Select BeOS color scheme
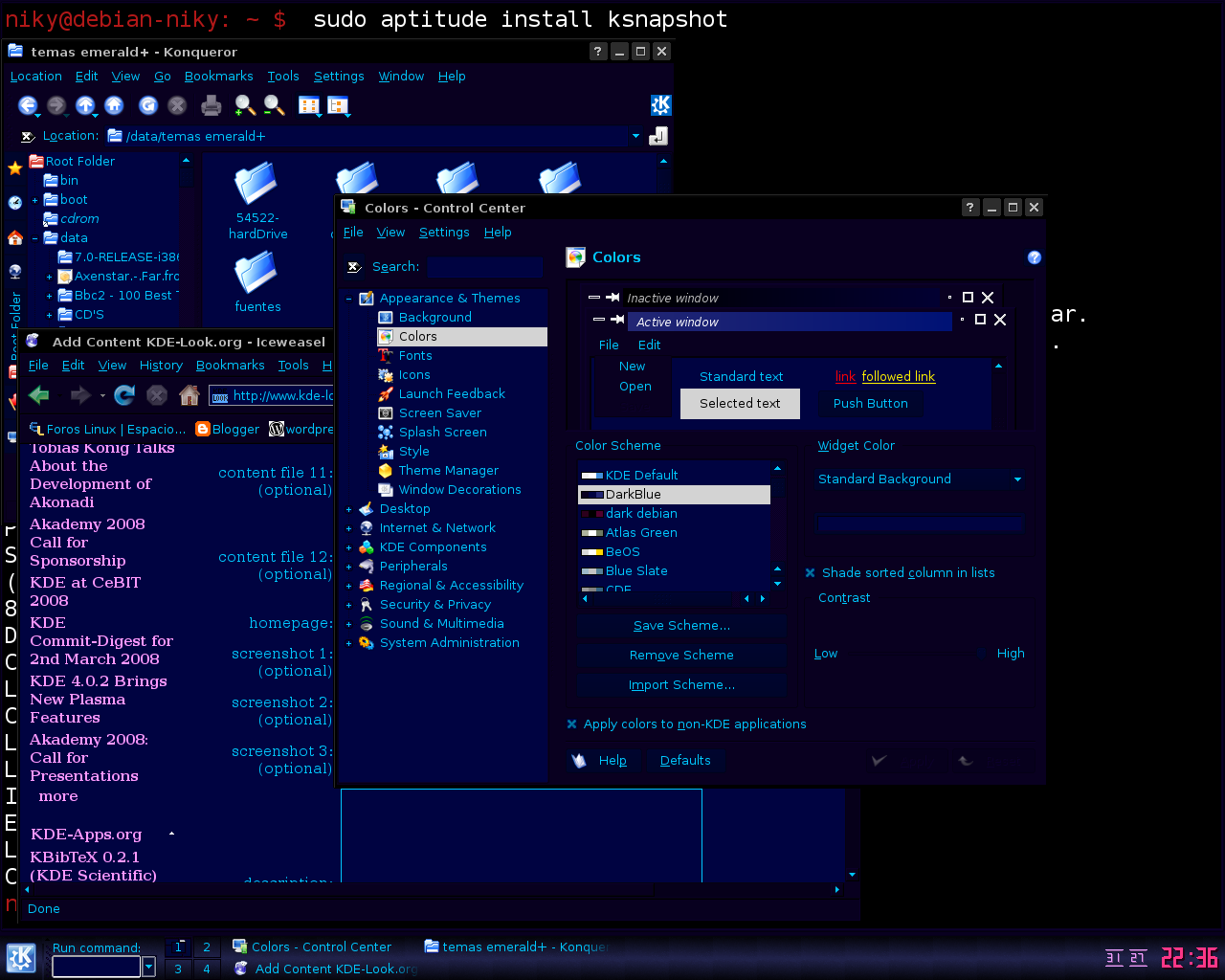1225x980 pixels. pyautogui.click(x=674, y=551)
